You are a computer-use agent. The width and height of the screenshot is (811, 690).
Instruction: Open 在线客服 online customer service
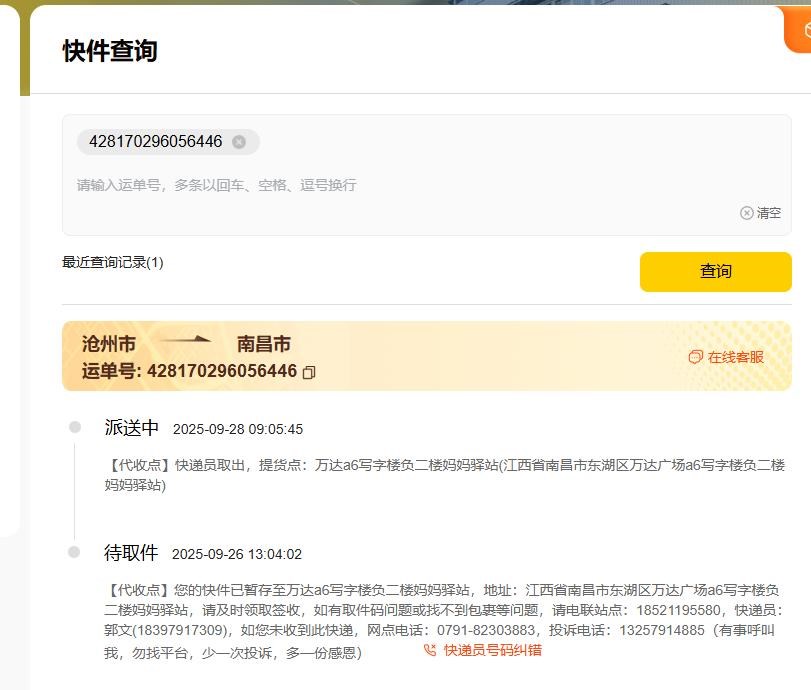(x=727, y=357)
